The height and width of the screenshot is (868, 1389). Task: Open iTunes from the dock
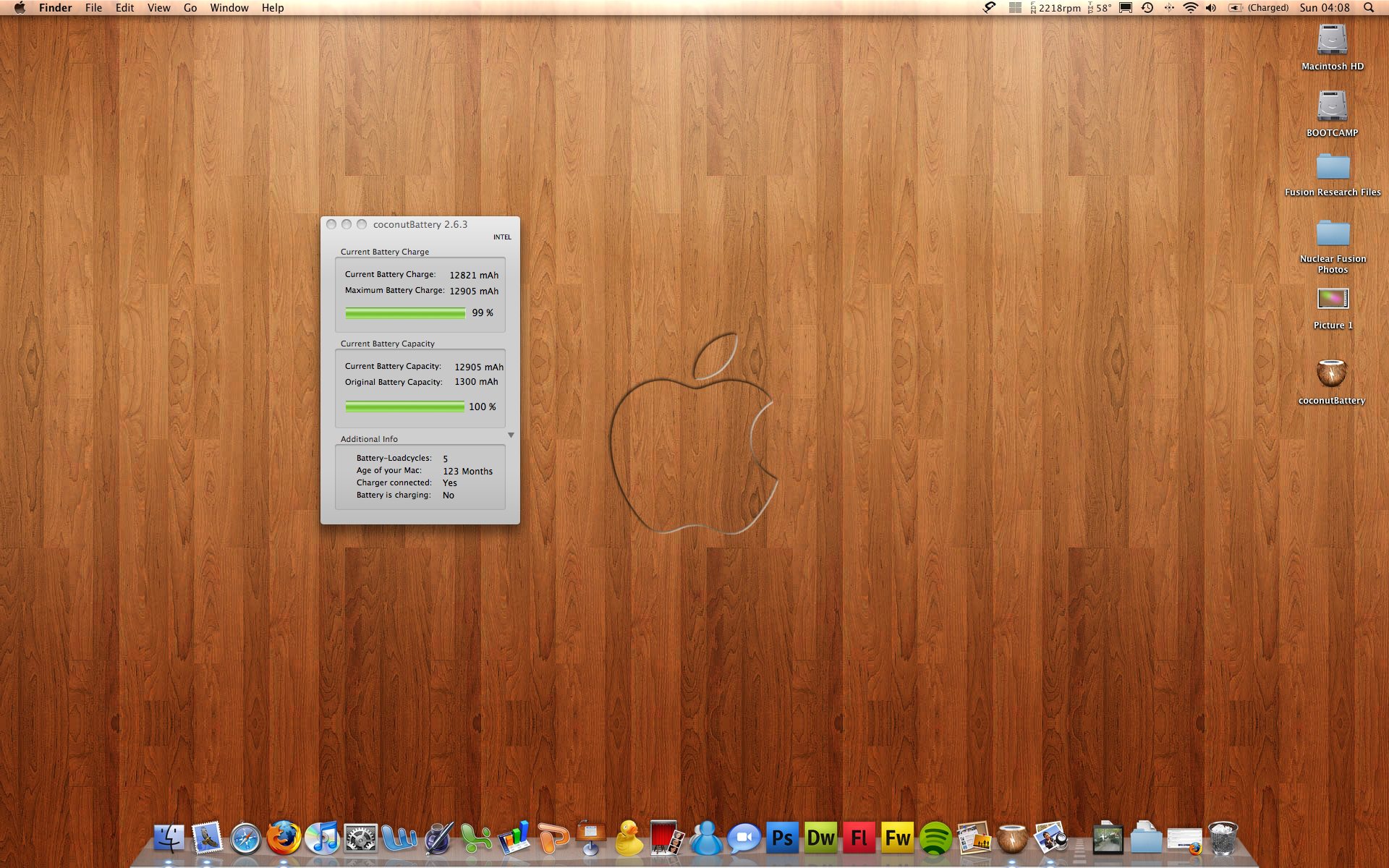click(x=322, y=838)
